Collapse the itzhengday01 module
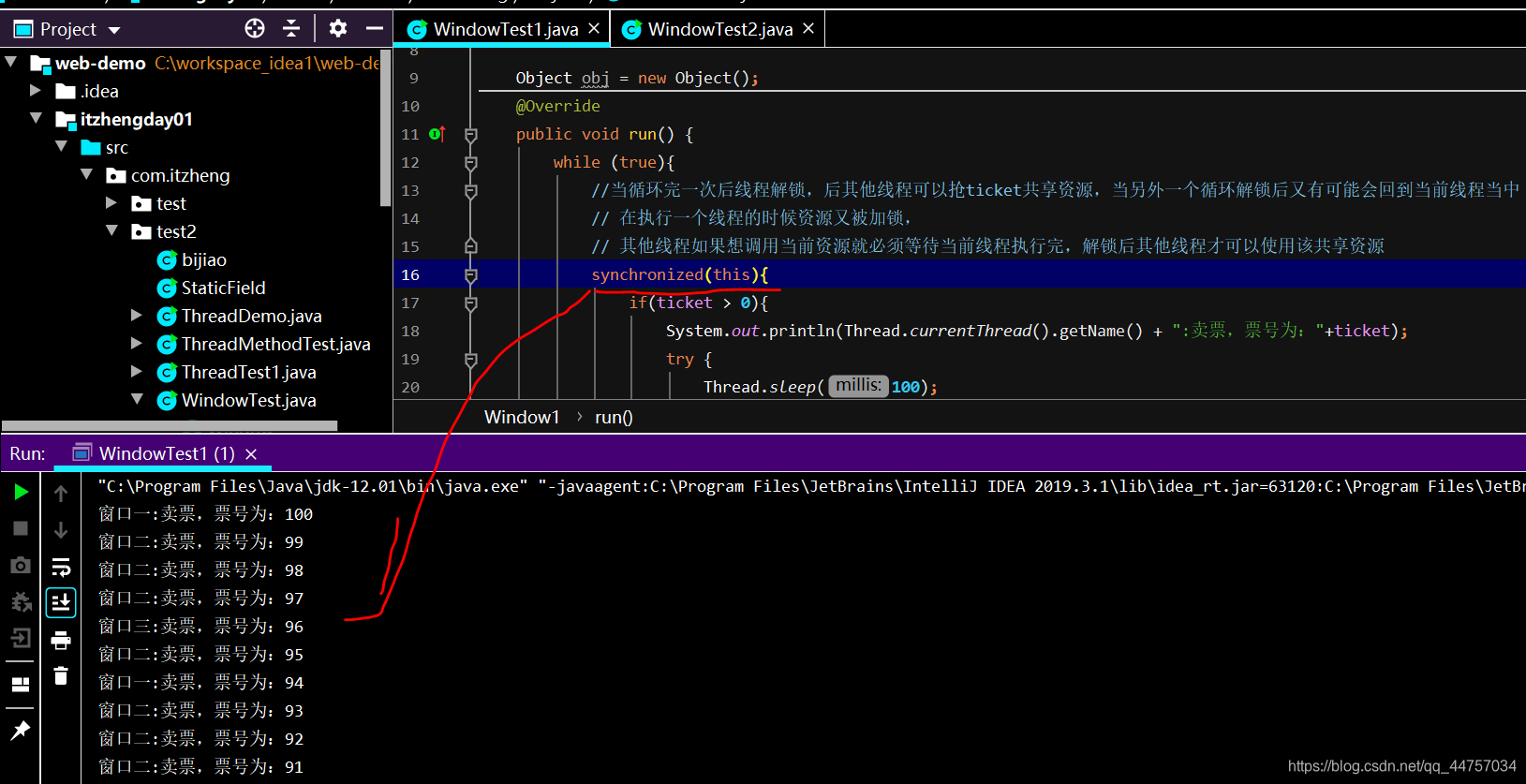Viewport: 1526px width, 784px height. click(36, 119)
